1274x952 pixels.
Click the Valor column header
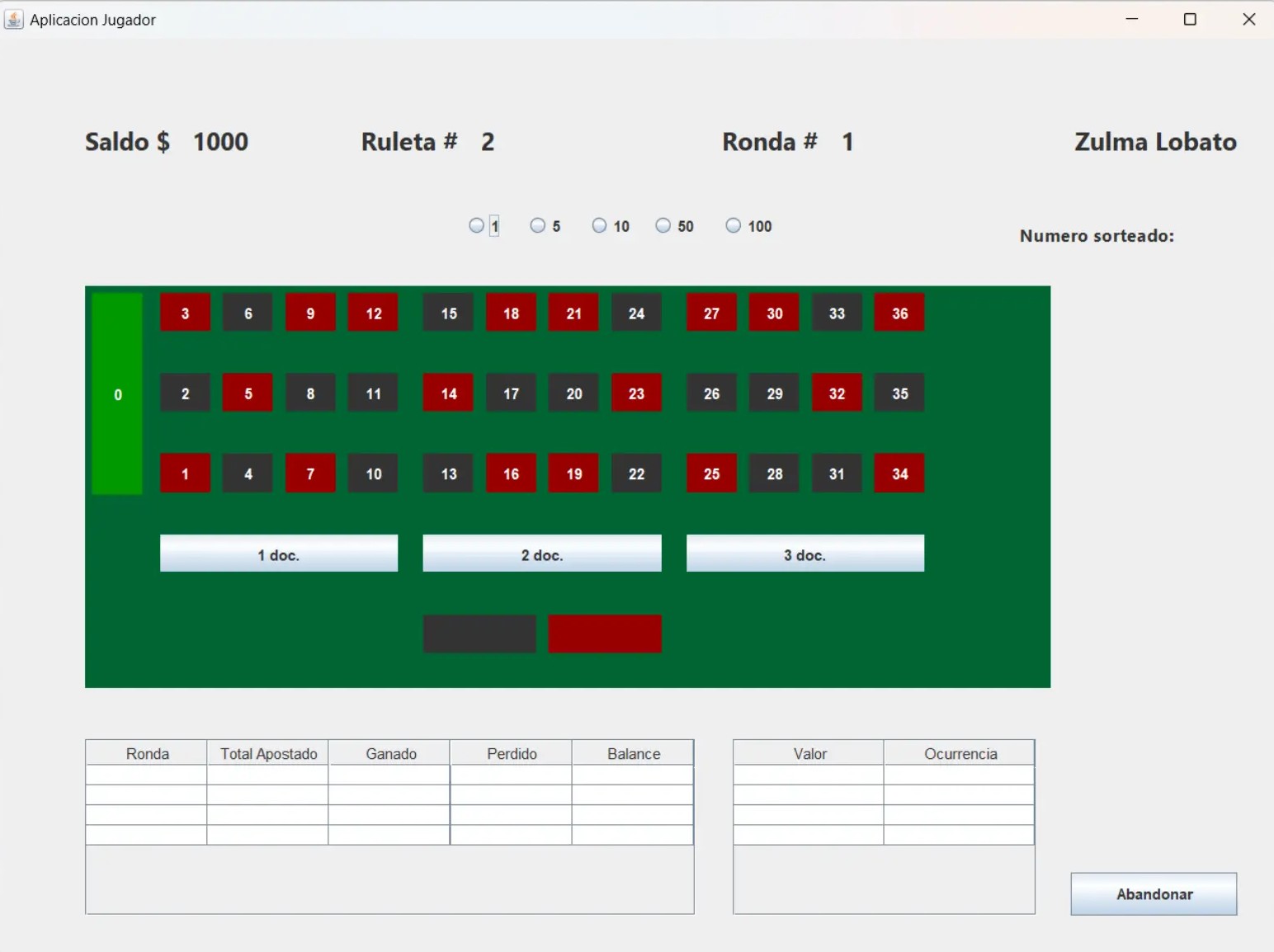(x=809, y=753)
